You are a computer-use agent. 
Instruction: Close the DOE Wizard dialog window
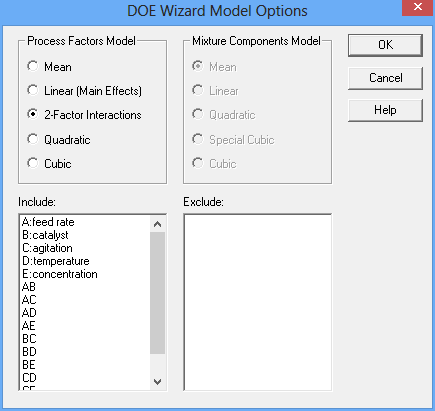click(x=418, y=7)
